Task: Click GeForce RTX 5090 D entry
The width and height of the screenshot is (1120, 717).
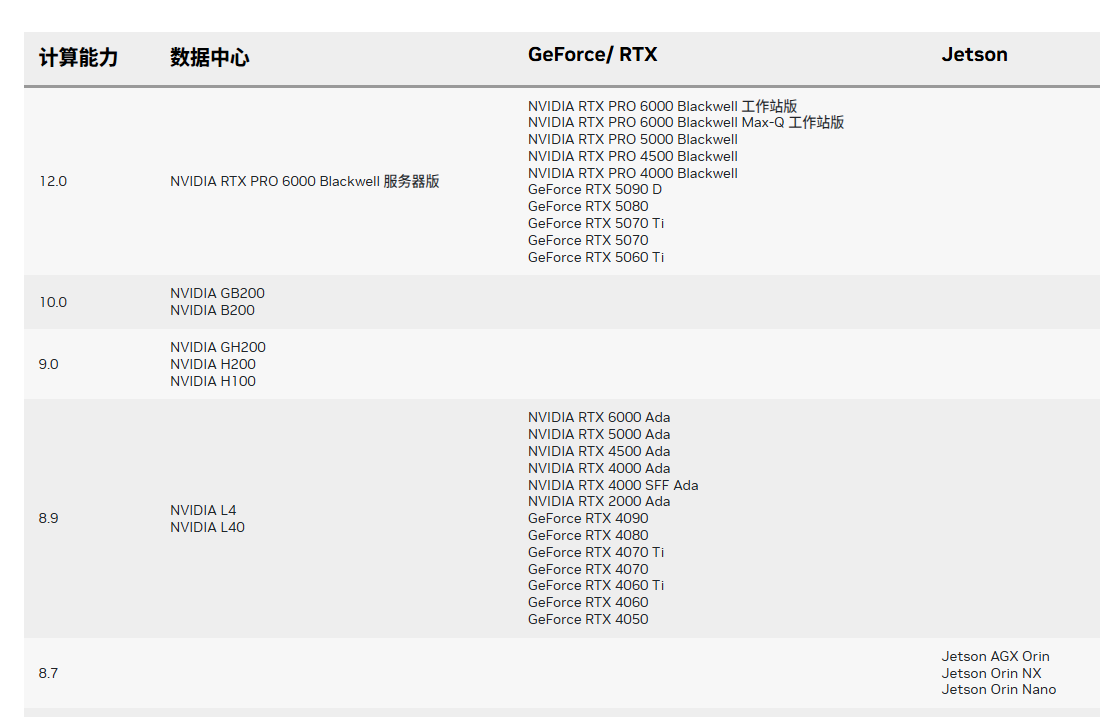Action: 595,189
